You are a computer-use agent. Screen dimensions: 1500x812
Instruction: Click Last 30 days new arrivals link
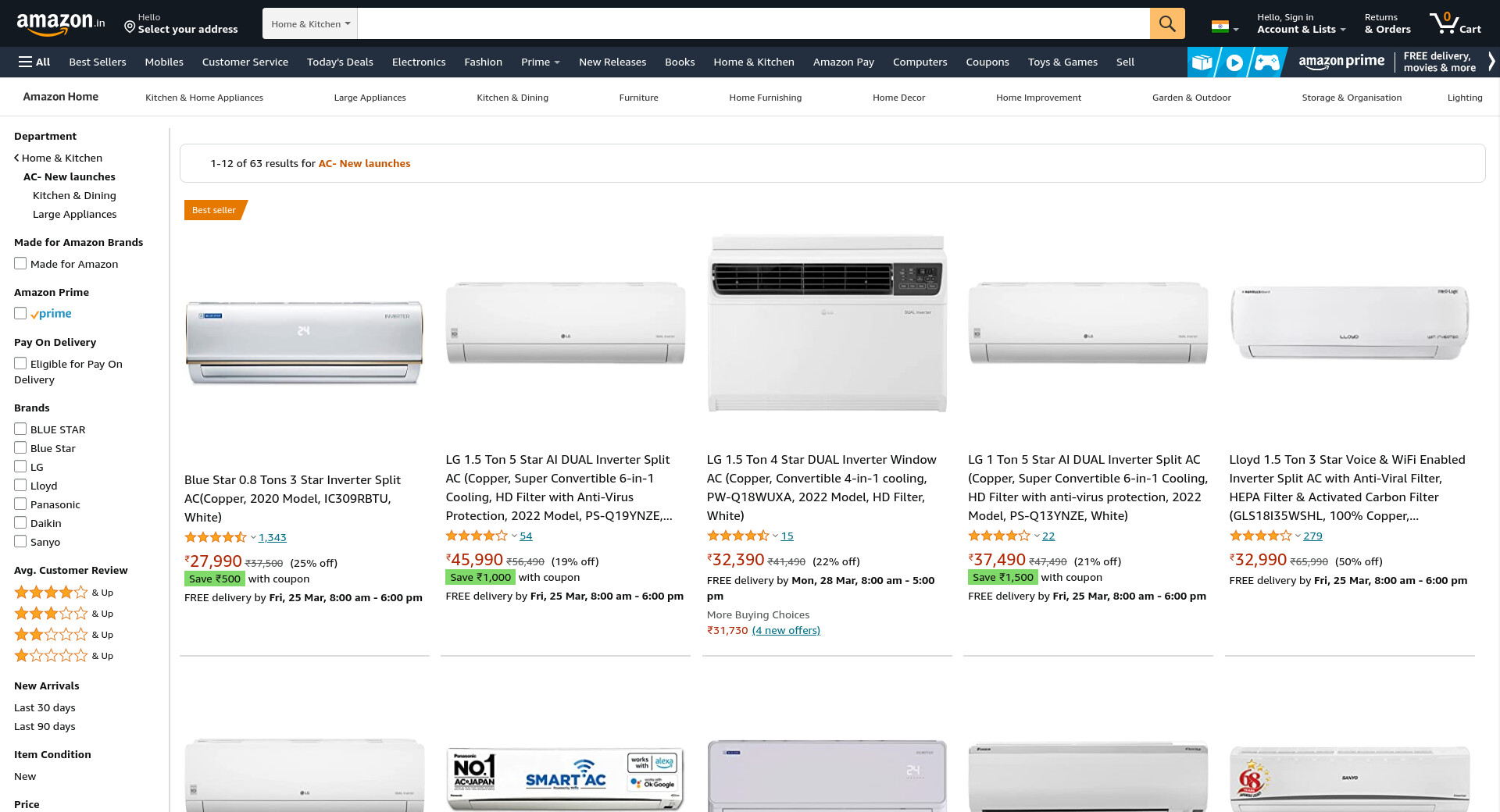tap(45, 707)
